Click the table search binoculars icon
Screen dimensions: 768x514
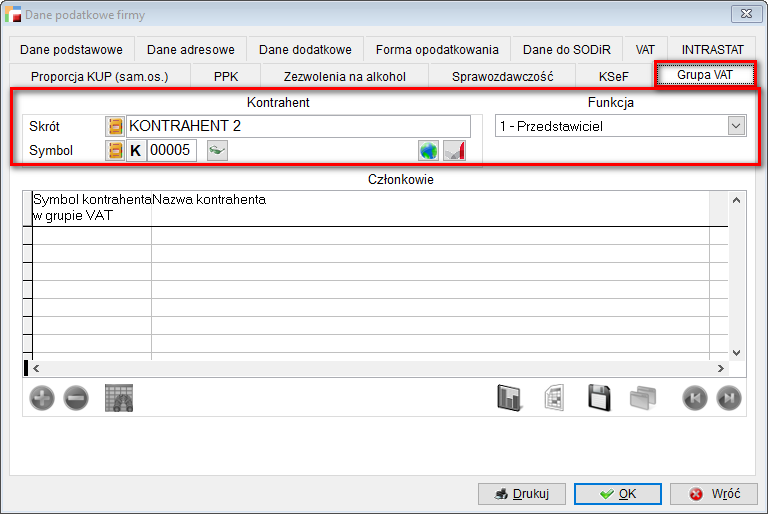(119, 398)
